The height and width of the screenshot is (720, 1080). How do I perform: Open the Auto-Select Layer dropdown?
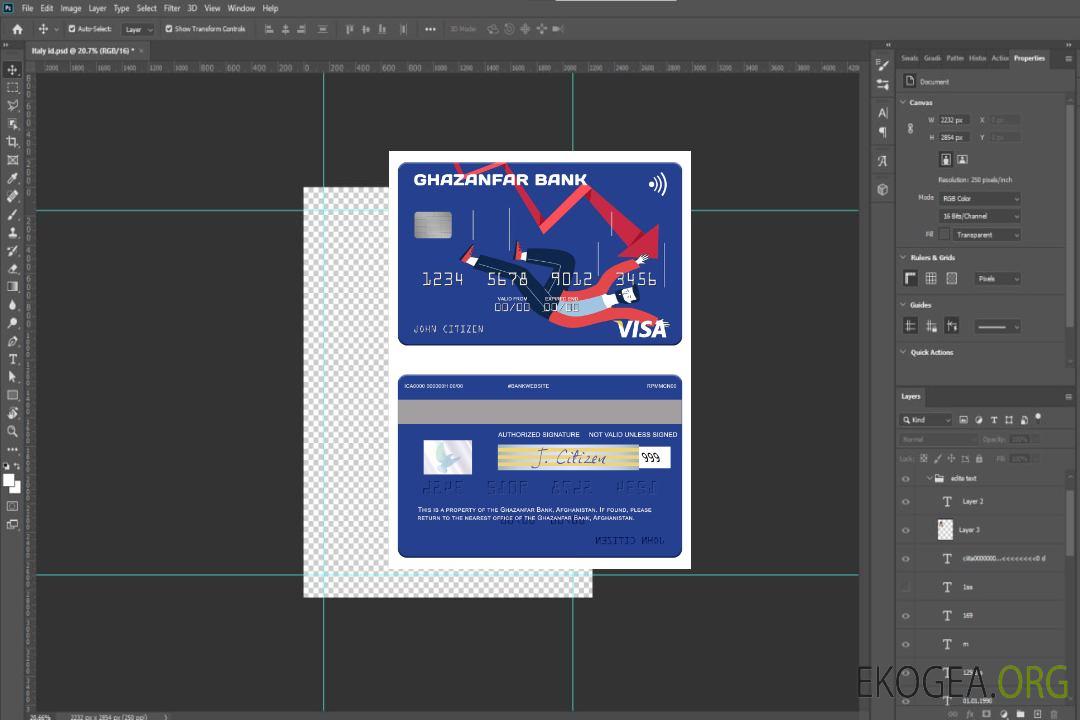pos(138,29)
